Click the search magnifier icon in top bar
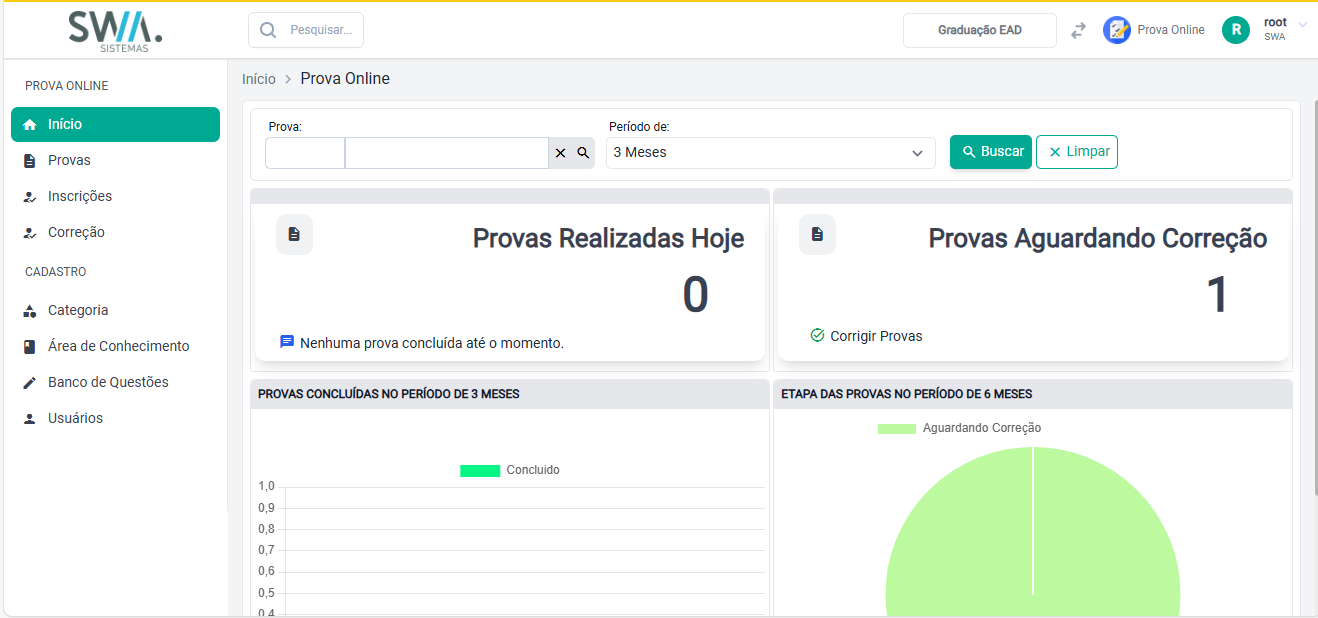This screenshot has height=618, width=1318. click(x=268, y=30)
